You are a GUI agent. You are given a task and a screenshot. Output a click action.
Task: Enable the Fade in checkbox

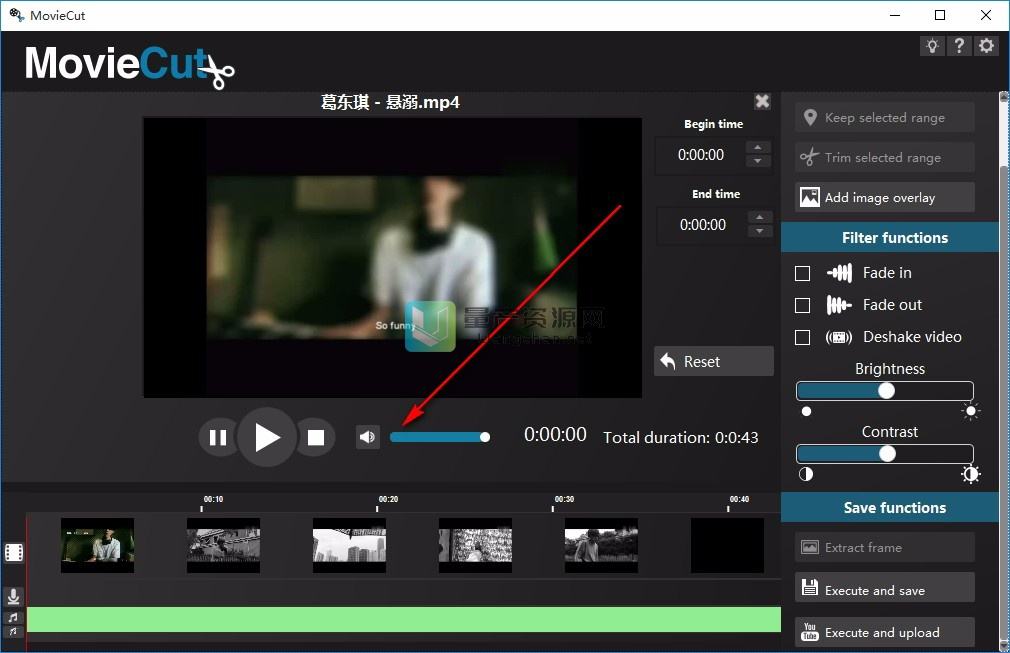[x=802, y=273]
